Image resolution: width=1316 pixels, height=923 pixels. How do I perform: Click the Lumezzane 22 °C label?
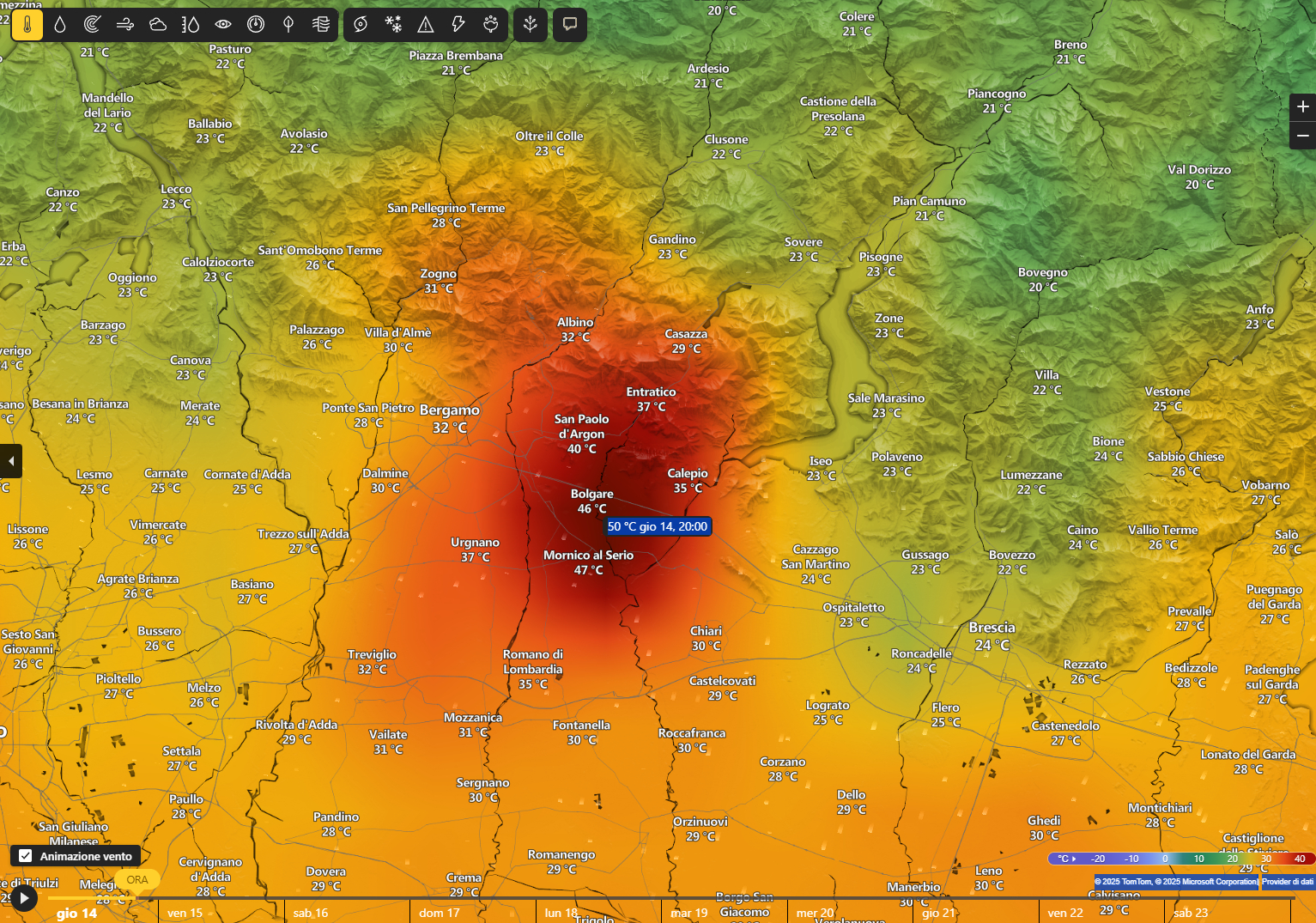tap(1031, 482)
